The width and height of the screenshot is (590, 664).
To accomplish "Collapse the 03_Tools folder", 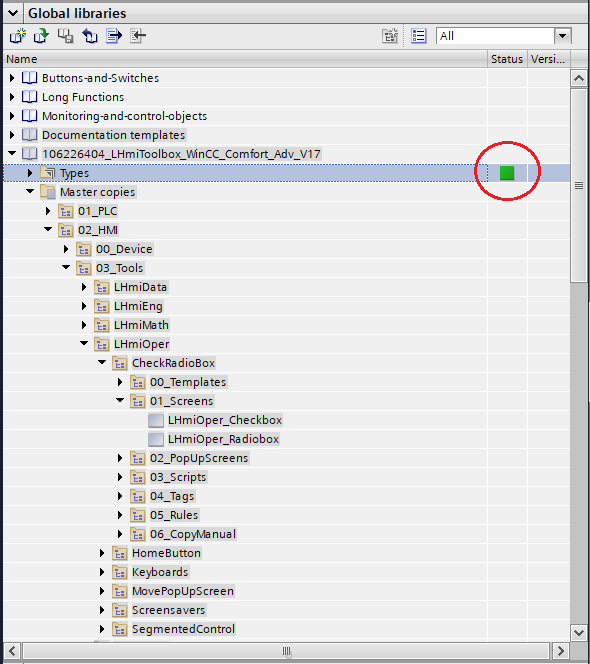I will (x=66, y=268).
